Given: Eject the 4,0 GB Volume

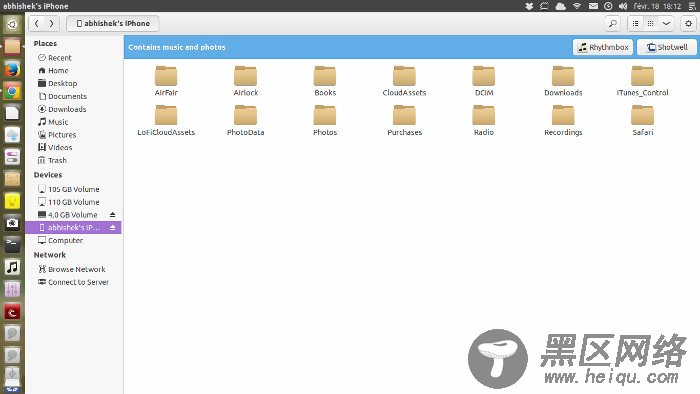Looking at the screenshot, I should pyautogui.click(x=112, y=215).
